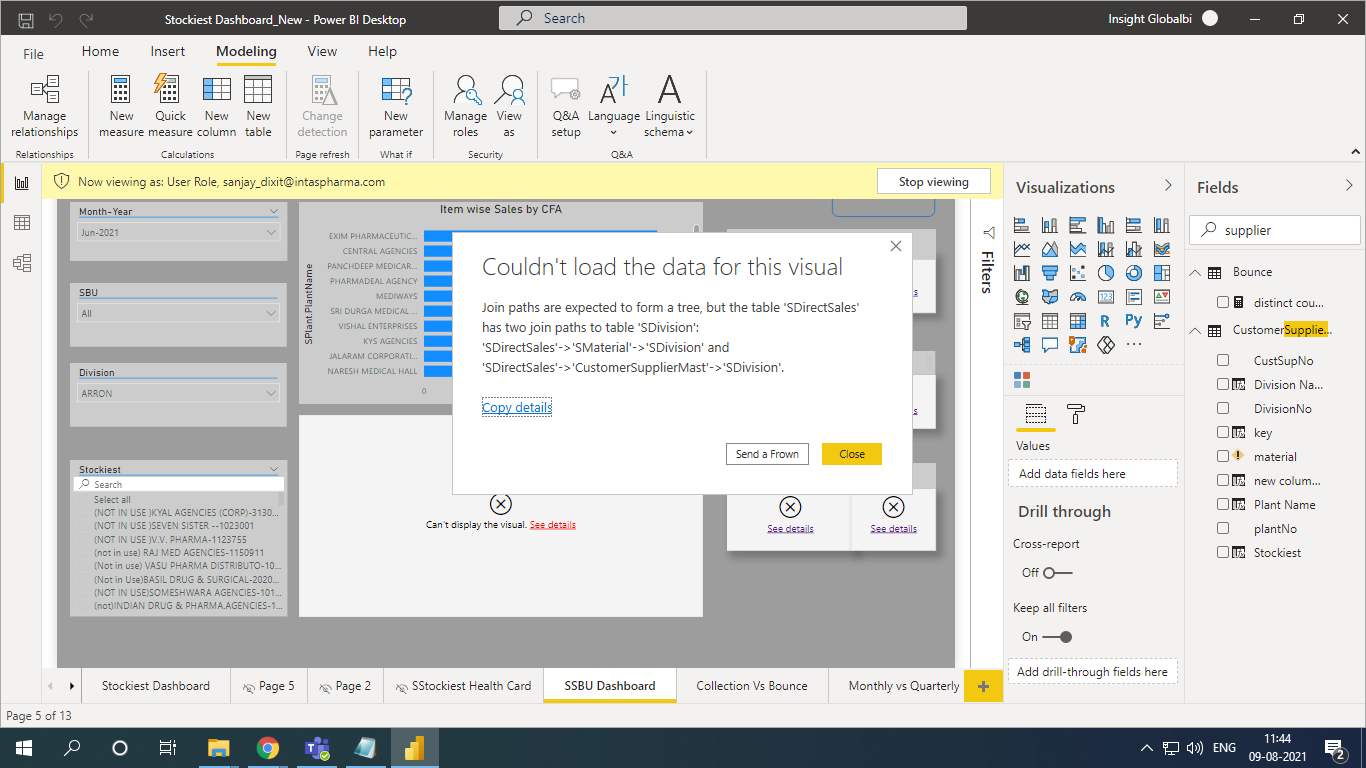This screenshot has height=768, width=1366.
Task: Click Copy details link in error dialog
Action: [517, 408]
